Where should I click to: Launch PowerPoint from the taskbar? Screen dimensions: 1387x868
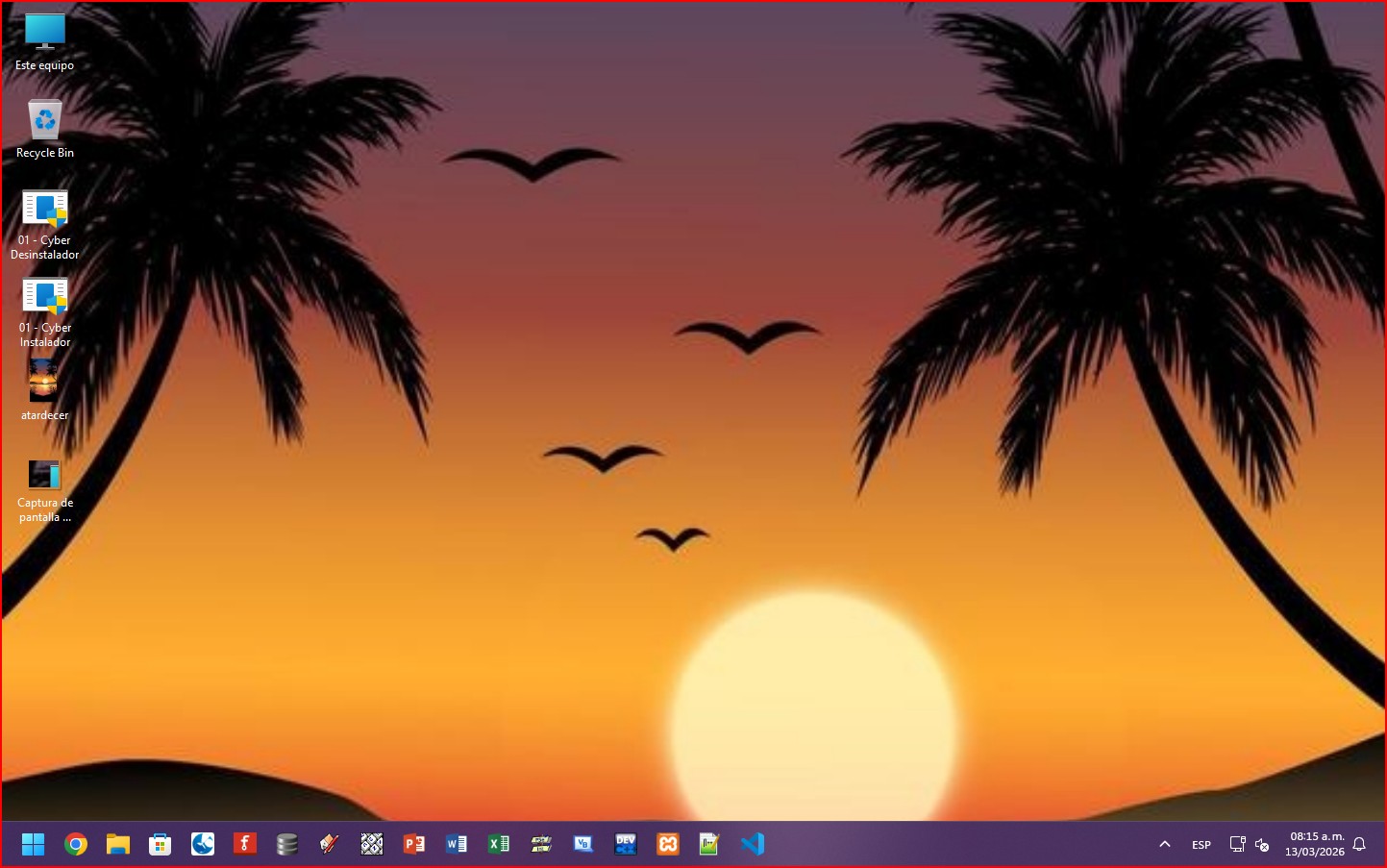(x=414, y=844)
